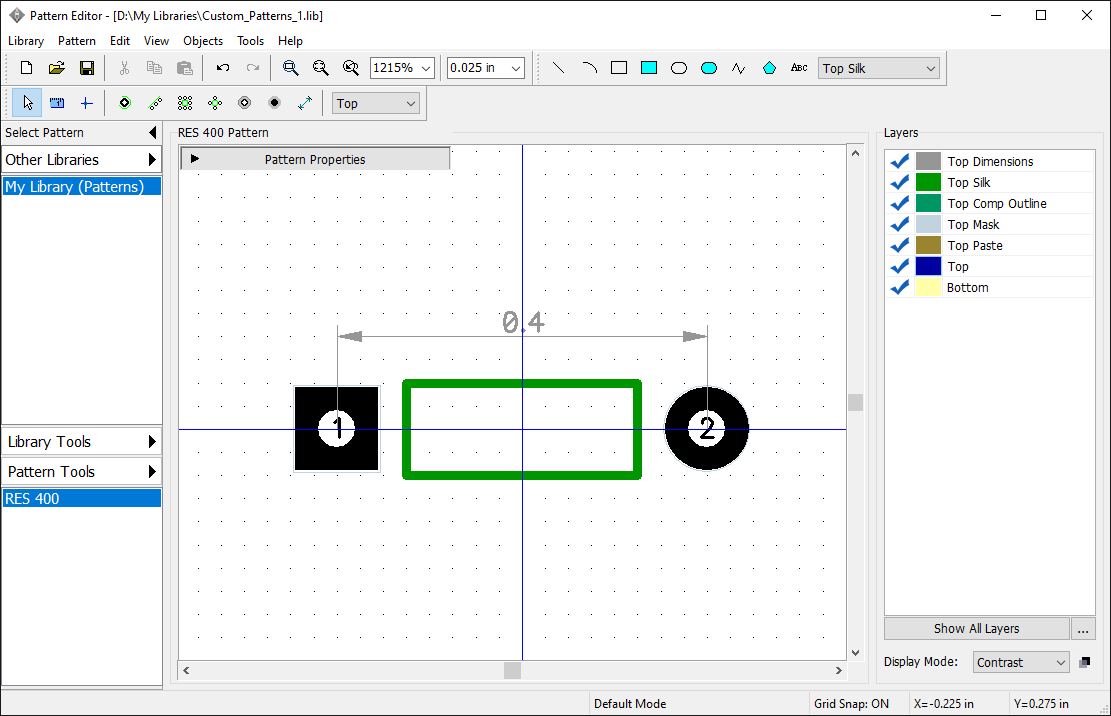Screen dimensions: 1111x716
Task: Select the filled Ellipse tool
Action: [x=709, y=68]
